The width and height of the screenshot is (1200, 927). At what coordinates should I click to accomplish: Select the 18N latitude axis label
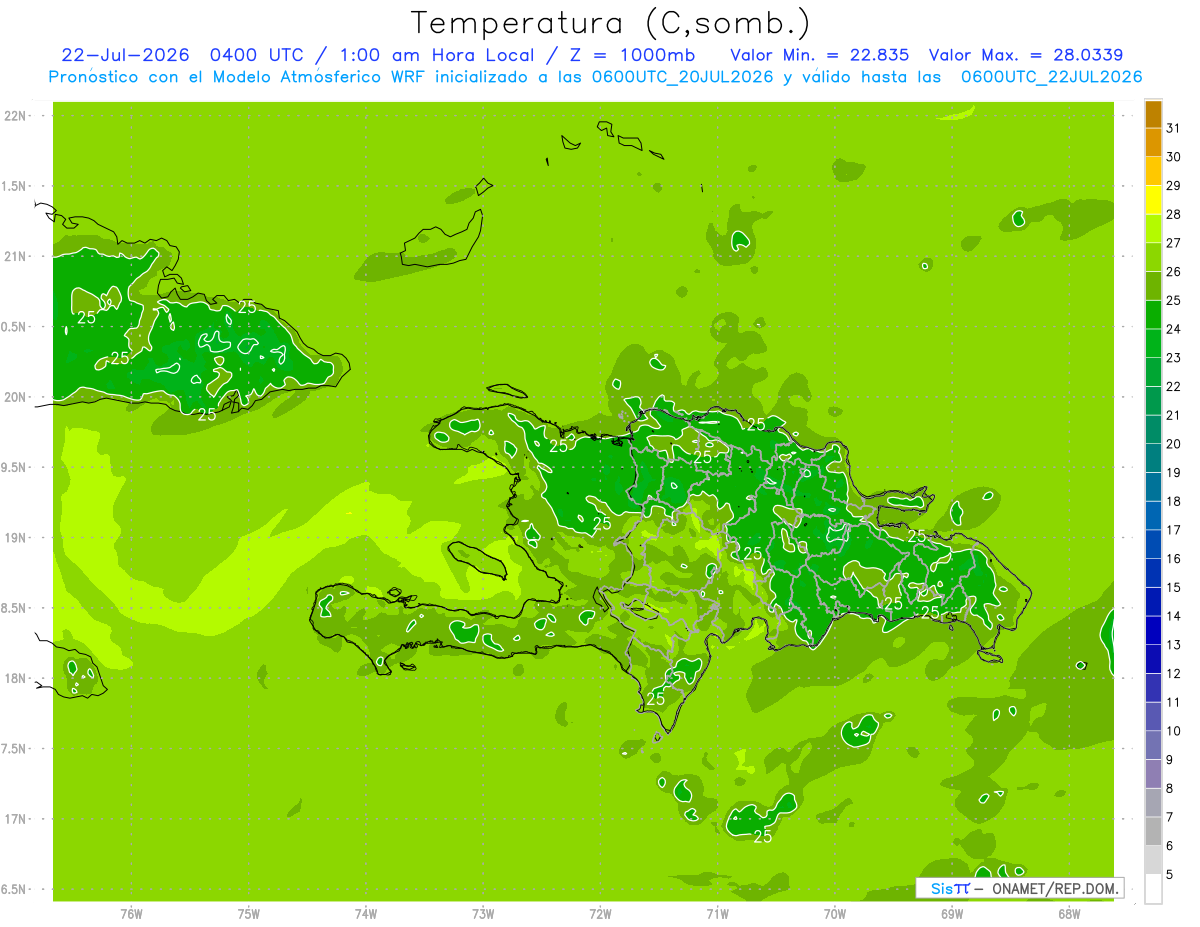point(14,678)
